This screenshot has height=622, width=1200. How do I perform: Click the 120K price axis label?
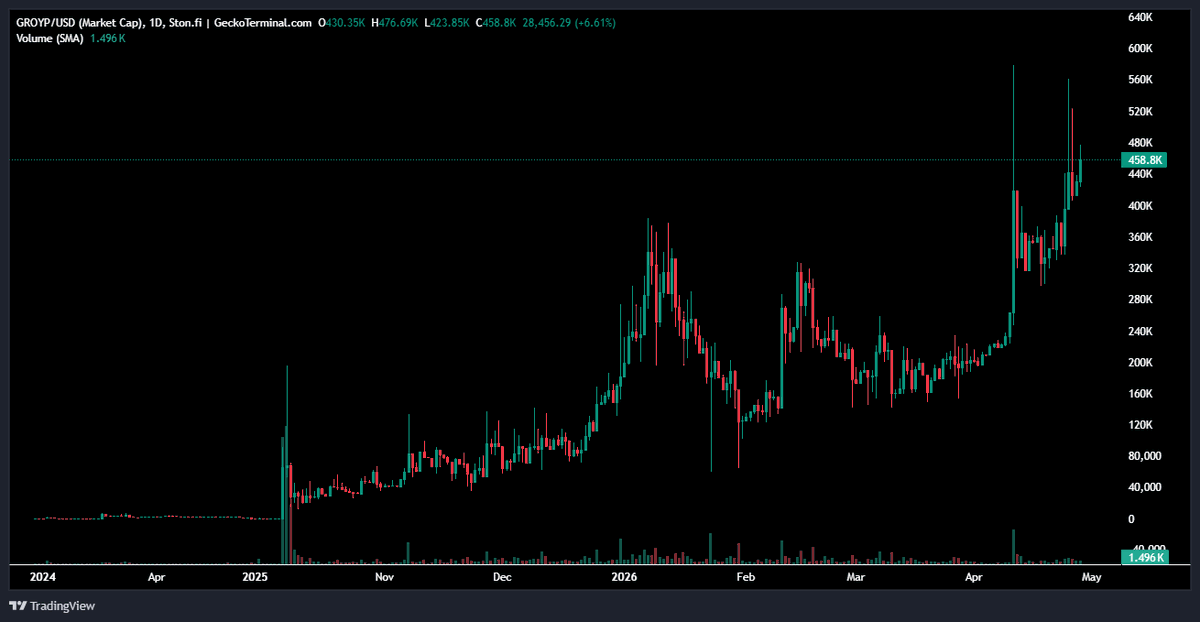[1141, 425]
